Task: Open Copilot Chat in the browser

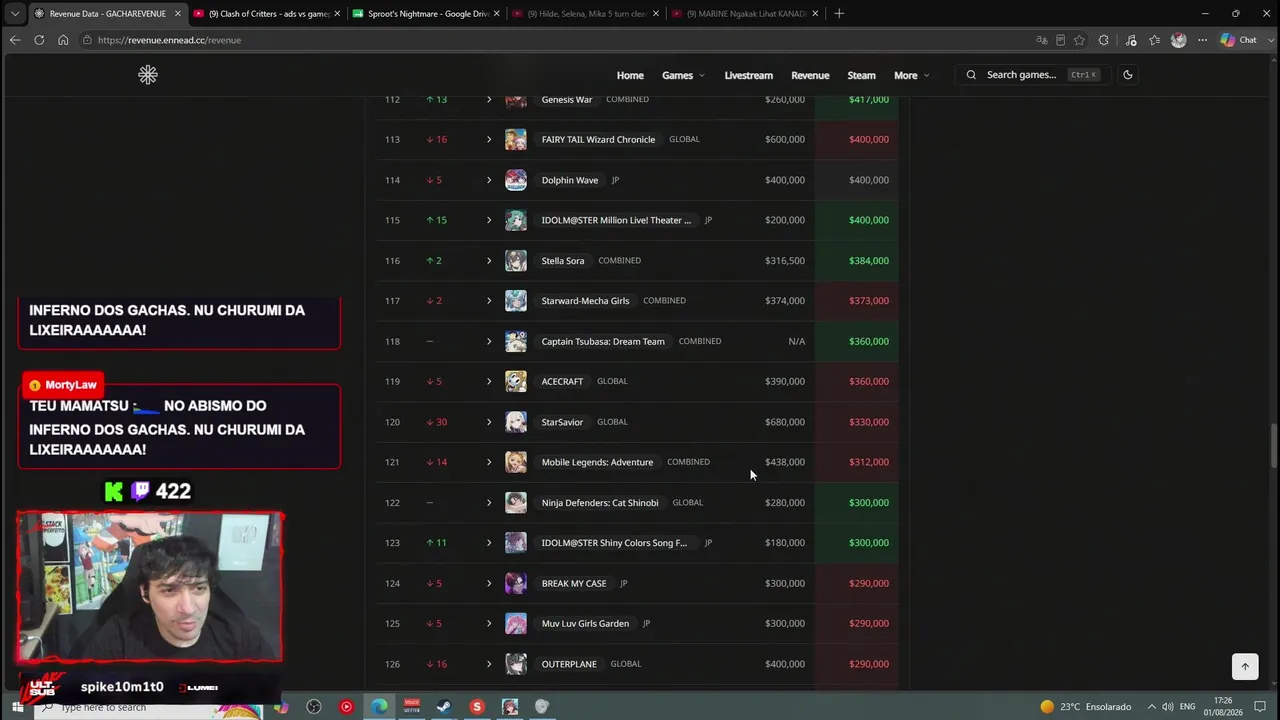Action: pyautogui.click(x=1239, y=40)
